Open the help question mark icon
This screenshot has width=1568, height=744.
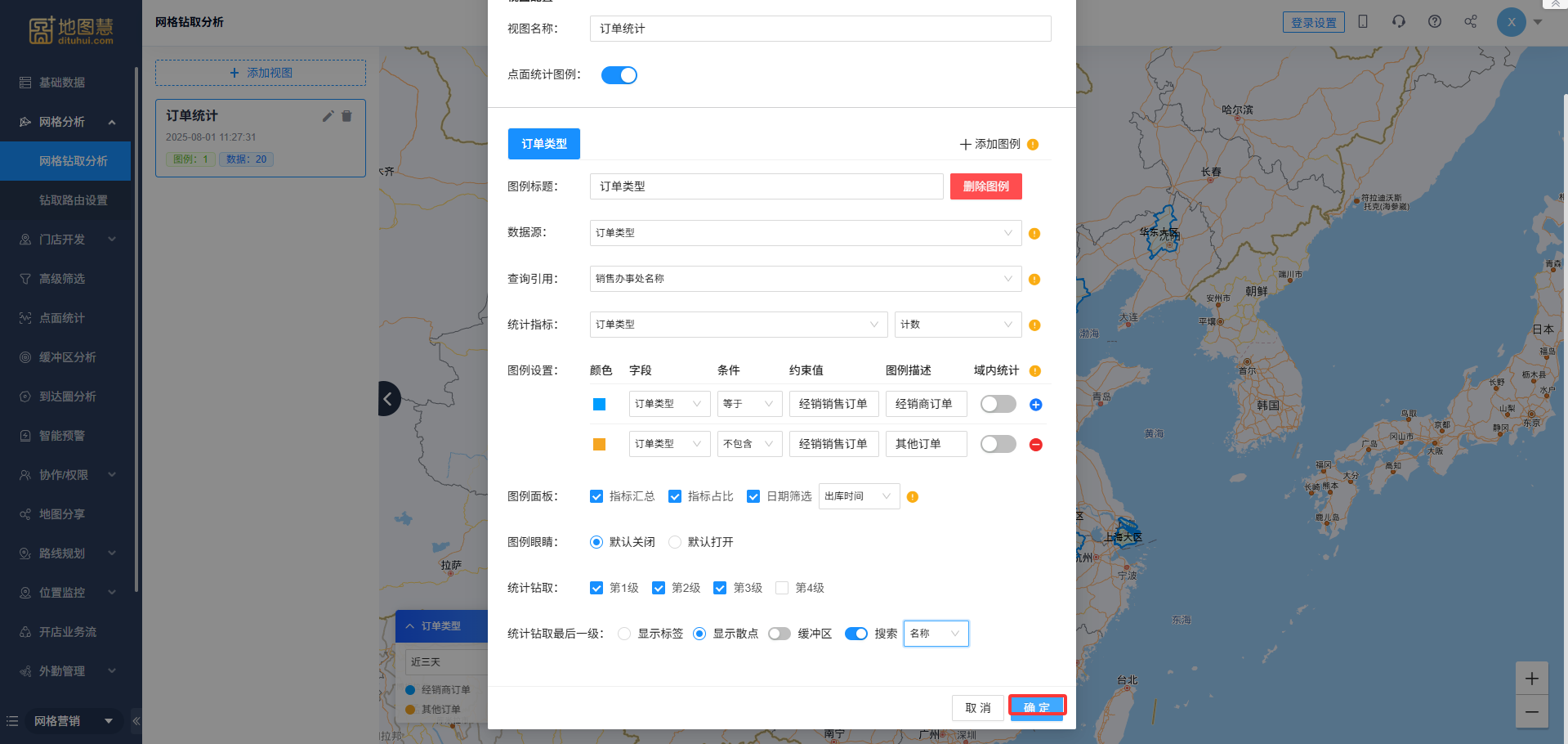(1434, 22)
